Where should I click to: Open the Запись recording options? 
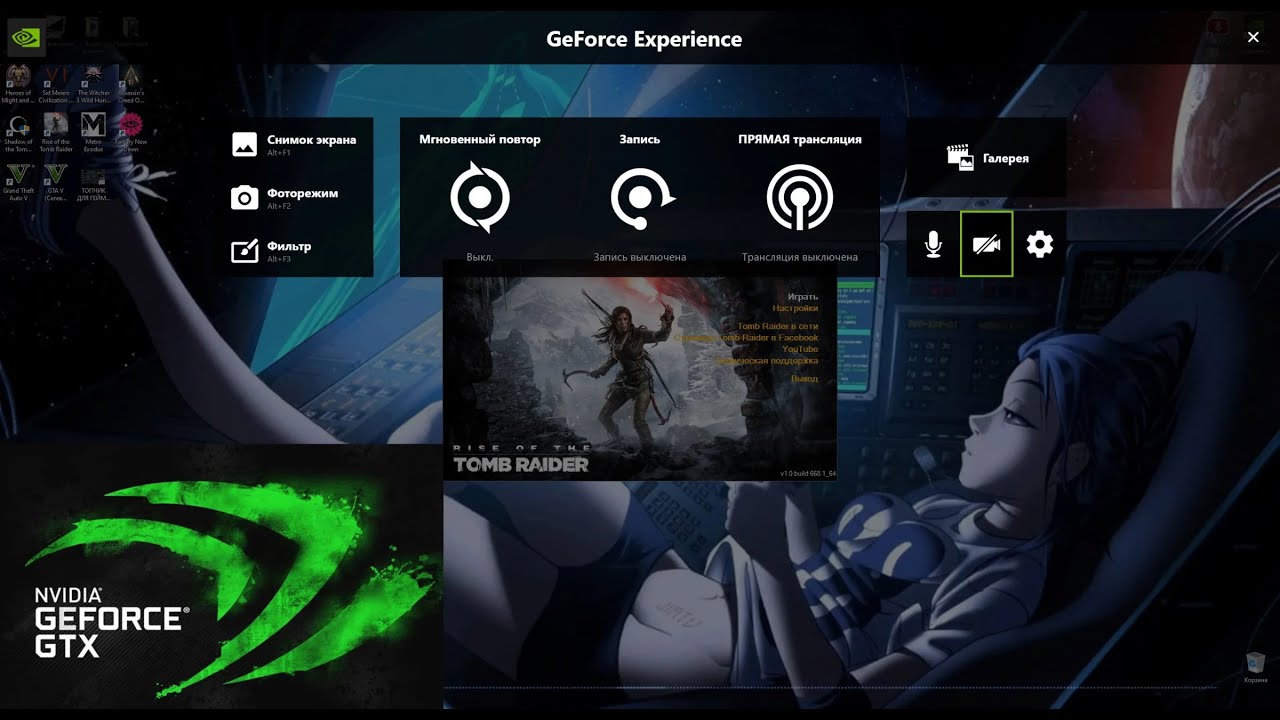[x=640, y=197]
